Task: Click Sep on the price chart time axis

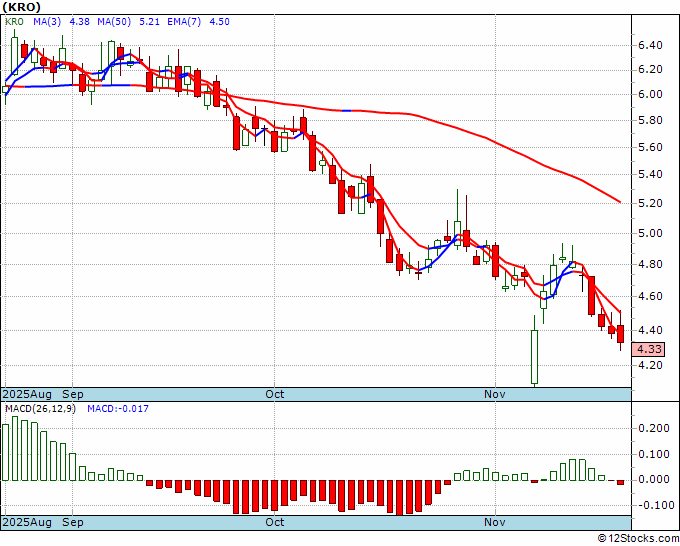Action: 73,394
